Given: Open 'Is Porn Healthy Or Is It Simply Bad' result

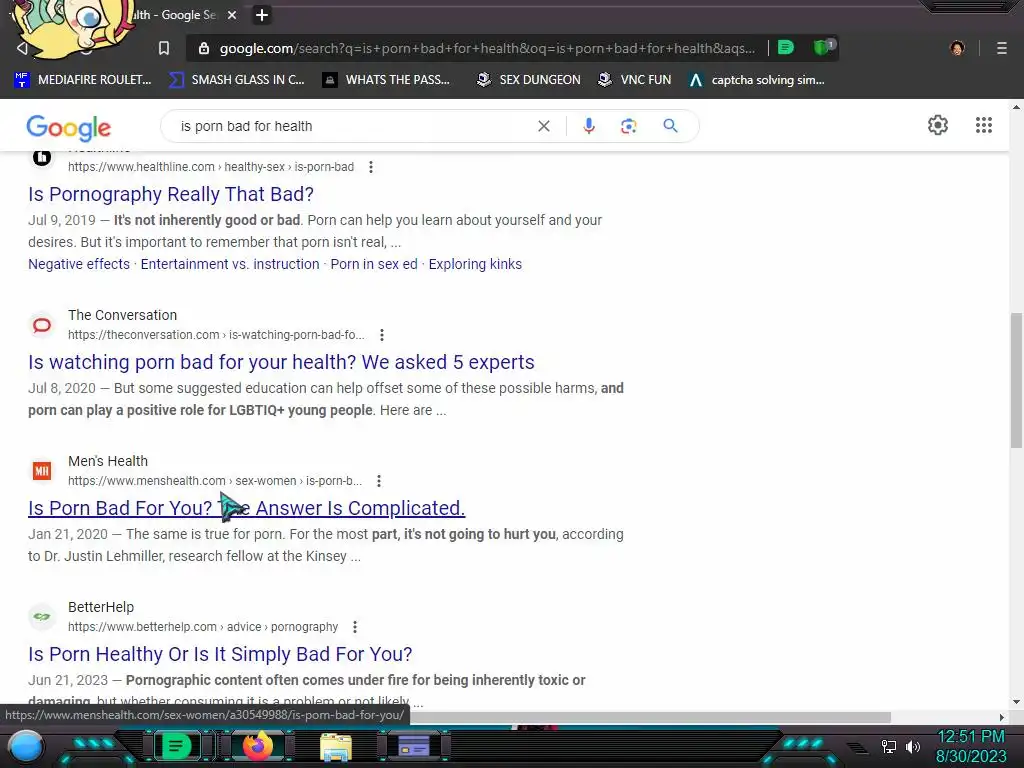Looking at the screenshot, I should click(x=220, y=654).
